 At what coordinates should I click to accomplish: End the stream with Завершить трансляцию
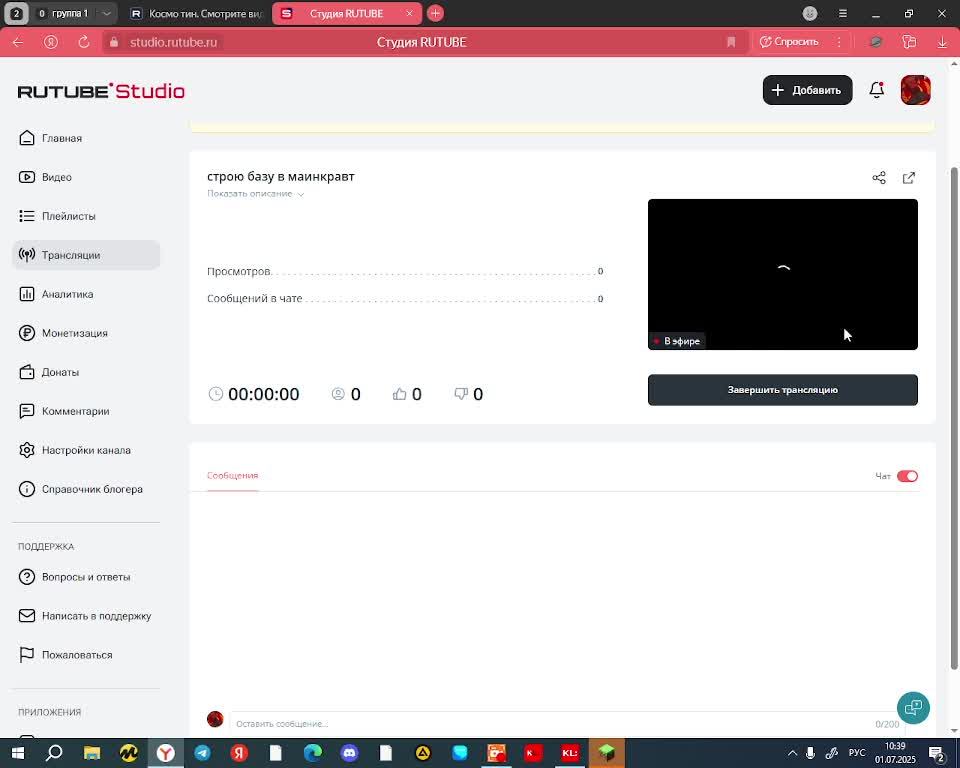[782, 390]
